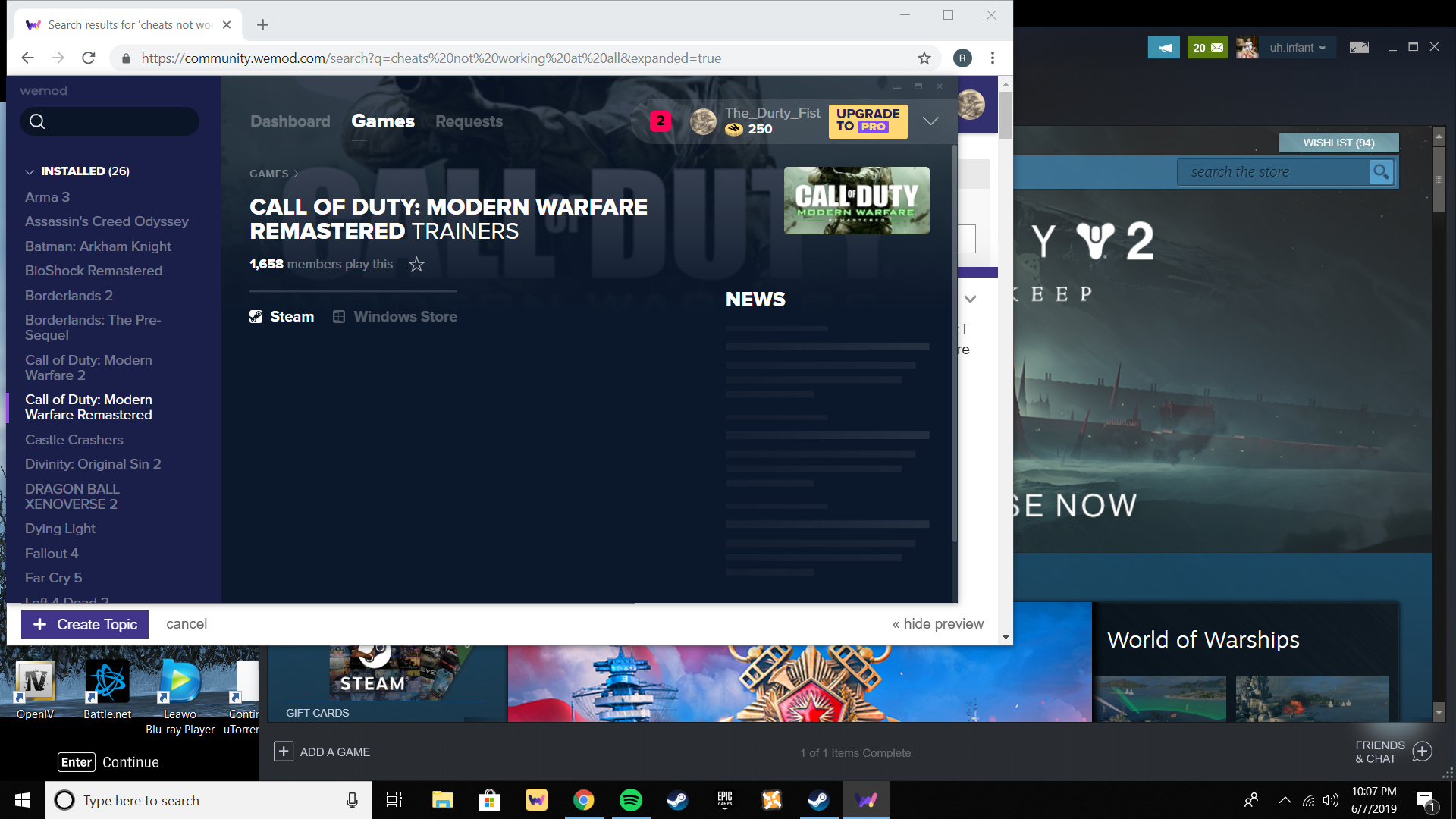
Task: Open Steam inbox envelope notifications
Action: (x=1207, y=47)
